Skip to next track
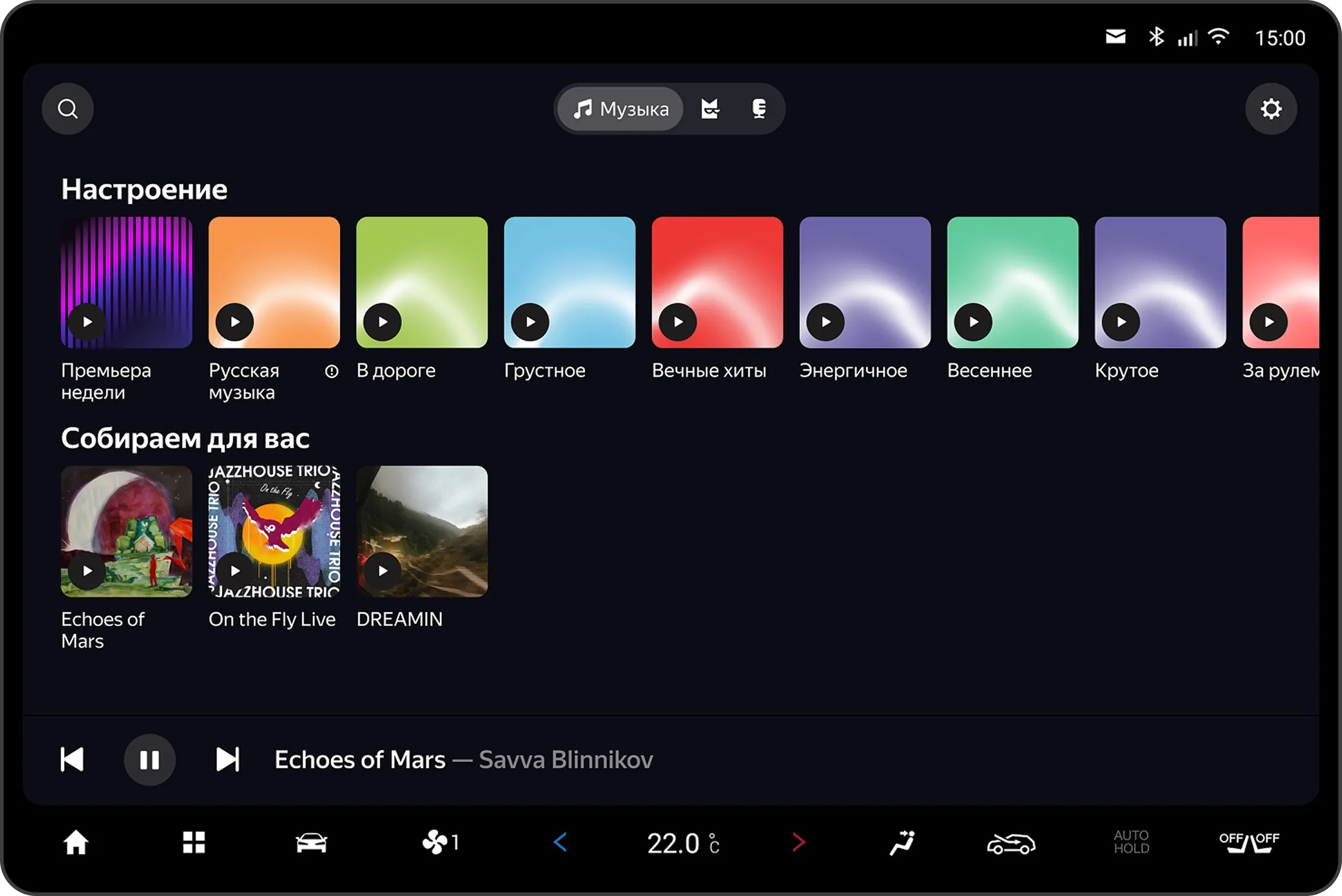The image size is (1342, 896). coord(228,759)
